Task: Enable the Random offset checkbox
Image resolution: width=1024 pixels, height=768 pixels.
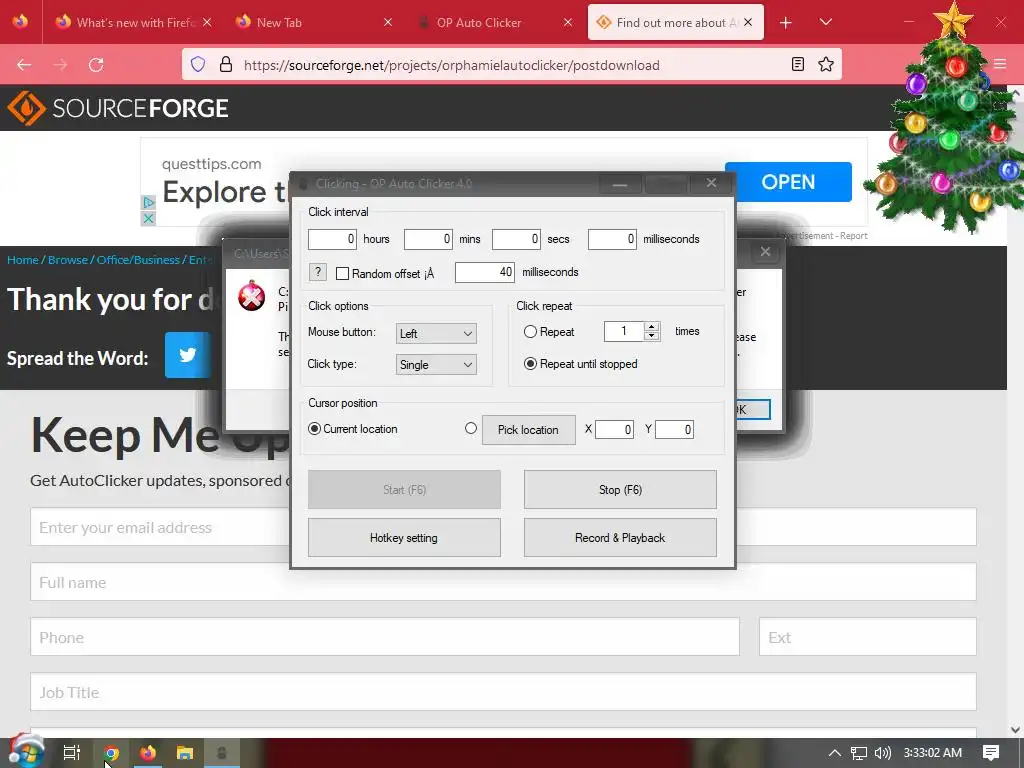Action: point(342,274)
